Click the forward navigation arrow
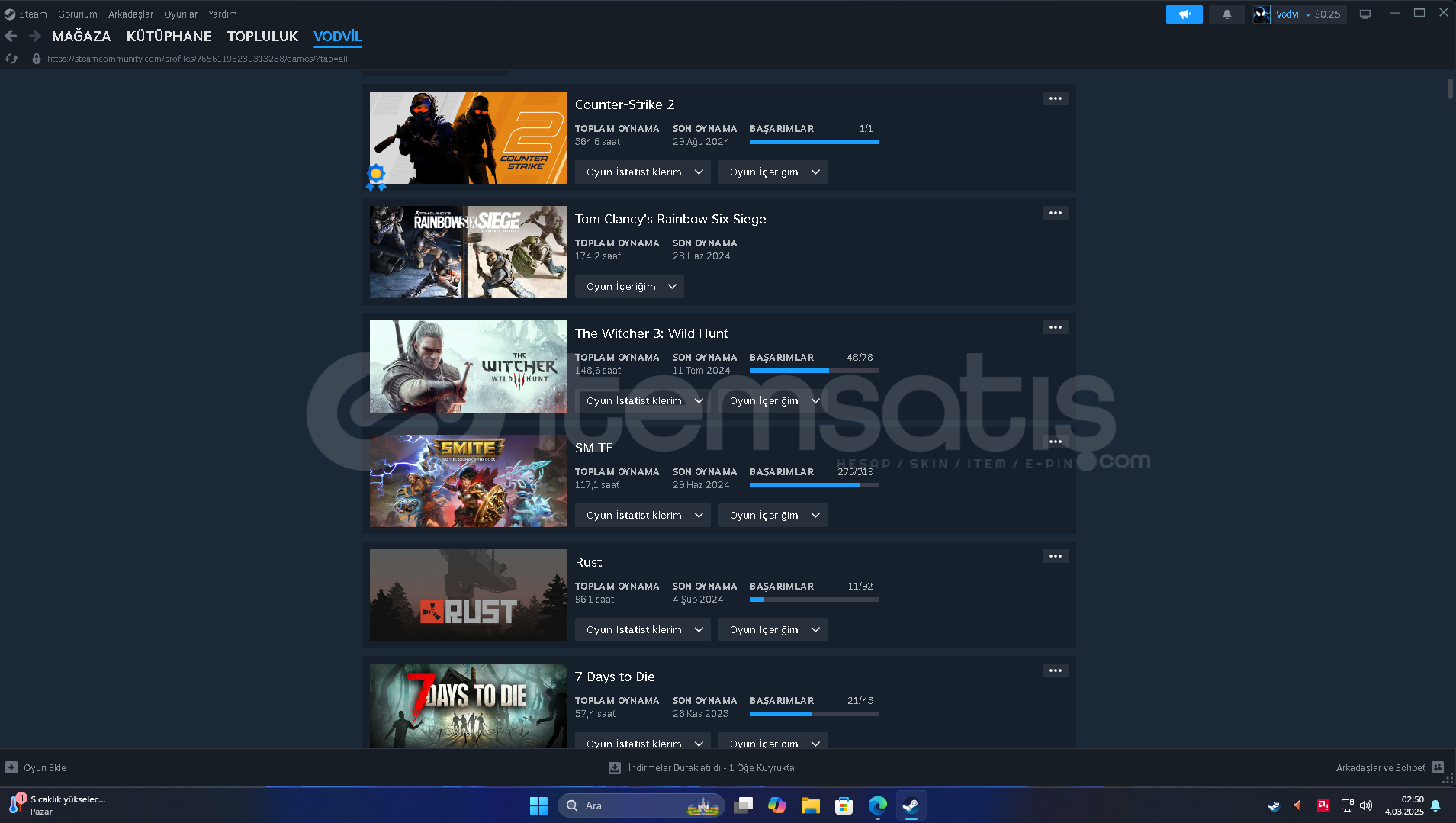Screen dimensions: 1456x823 pos(34,36)
